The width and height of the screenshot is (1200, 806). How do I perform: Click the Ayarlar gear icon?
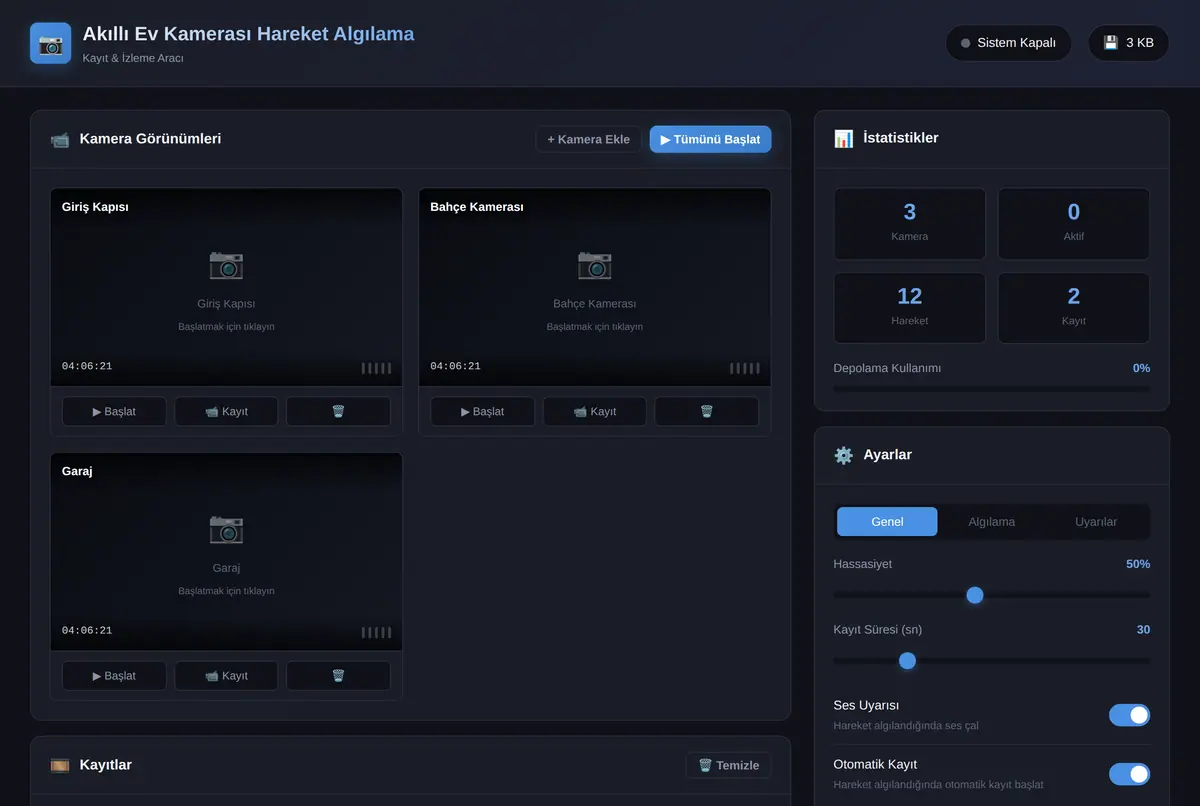coord(843,455)
